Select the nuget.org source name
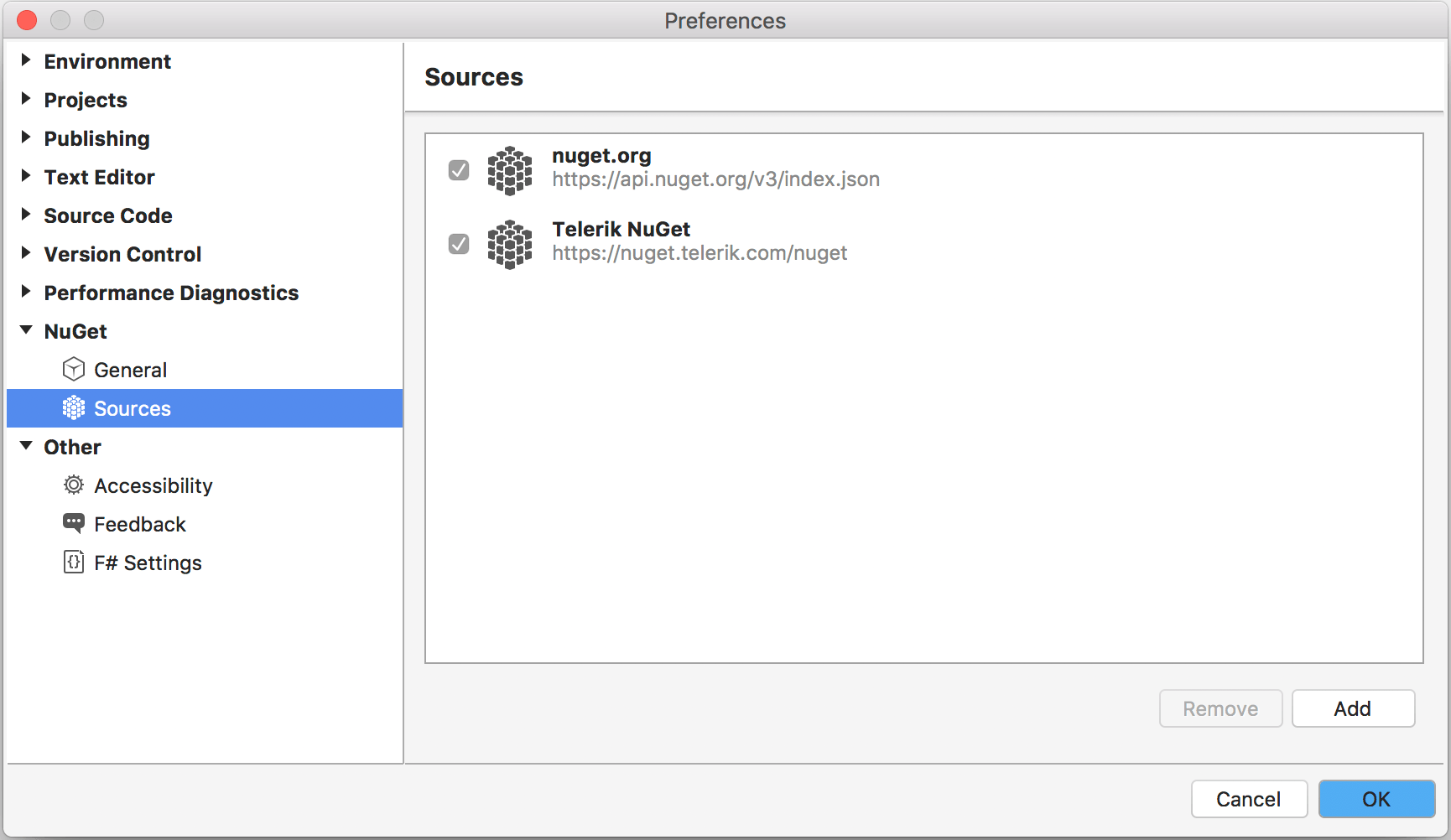 click(601, 156)
